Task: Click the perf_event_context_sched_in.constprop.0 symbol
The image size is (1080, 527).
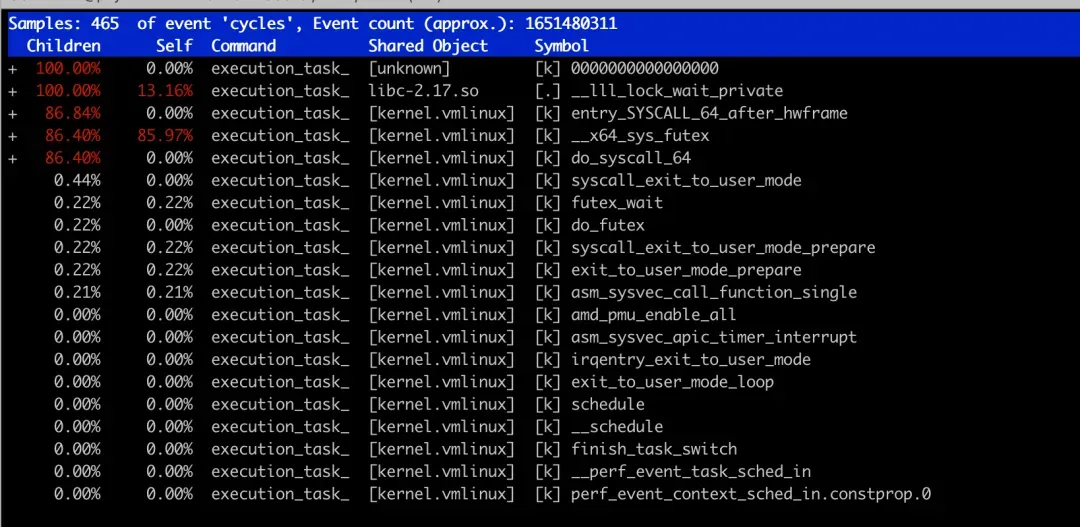Action: [x=750, y=494]
